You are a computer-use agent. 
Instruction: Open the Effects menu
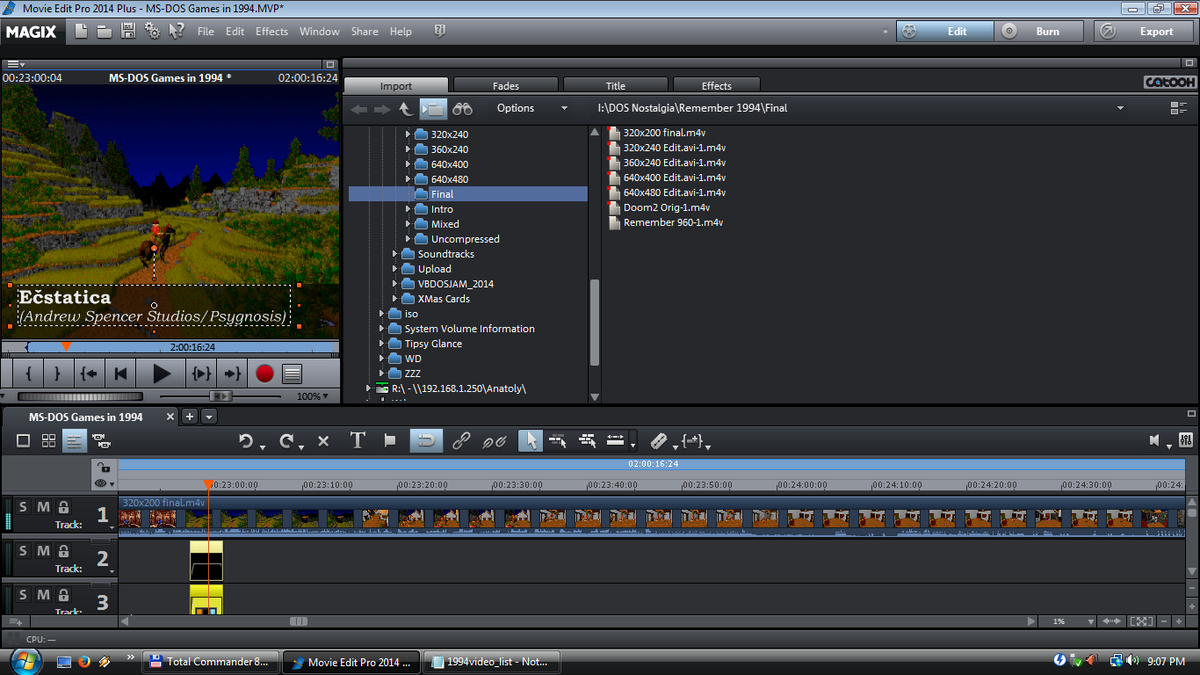pyautogui.click(x=271, y=31)
